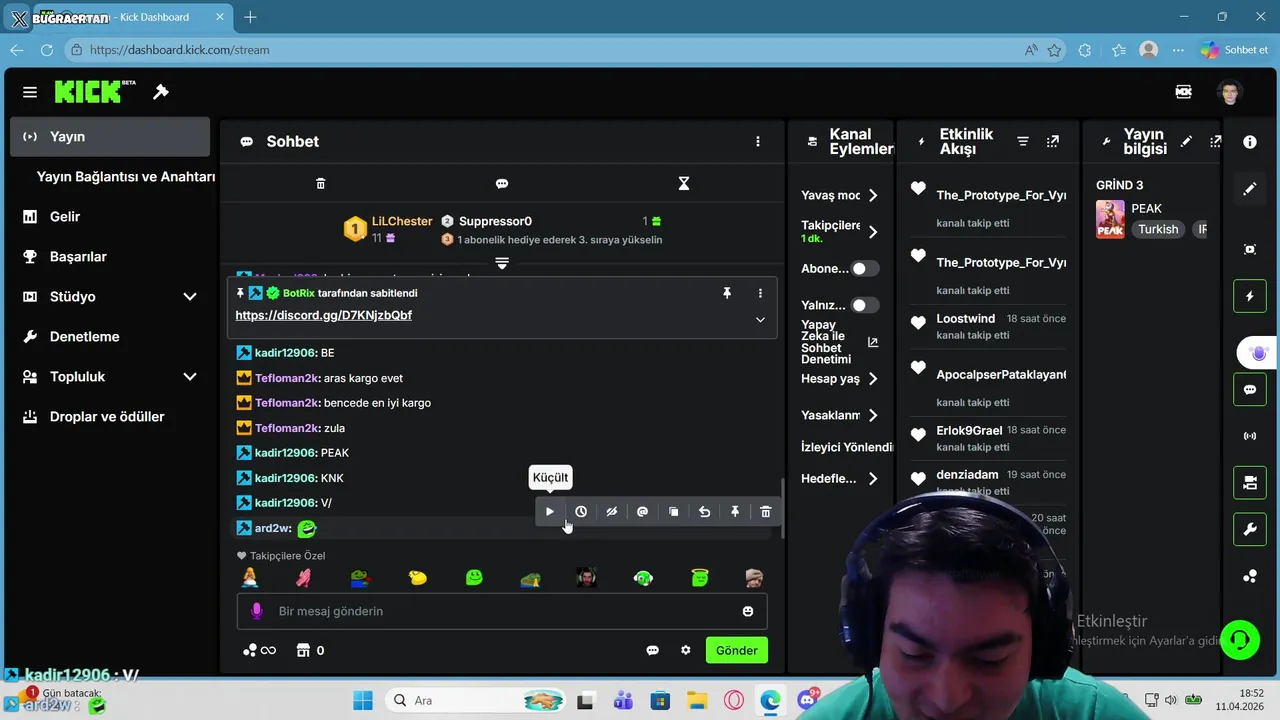This screenshot has width=1280, height=720.
Task: Click the purple microphone in message box
Action: (257, 611)
